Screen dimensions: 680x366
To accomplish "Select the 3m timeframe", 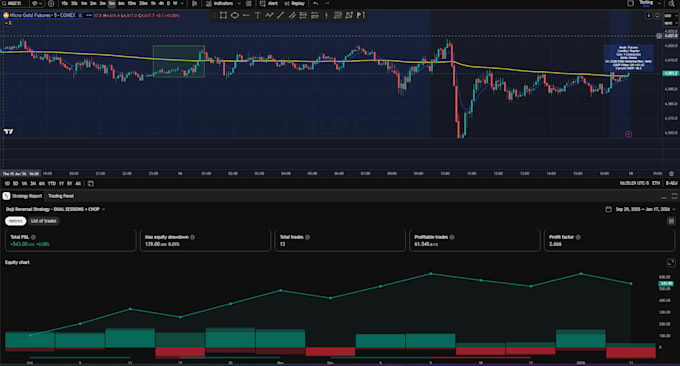I will [102, 3].
